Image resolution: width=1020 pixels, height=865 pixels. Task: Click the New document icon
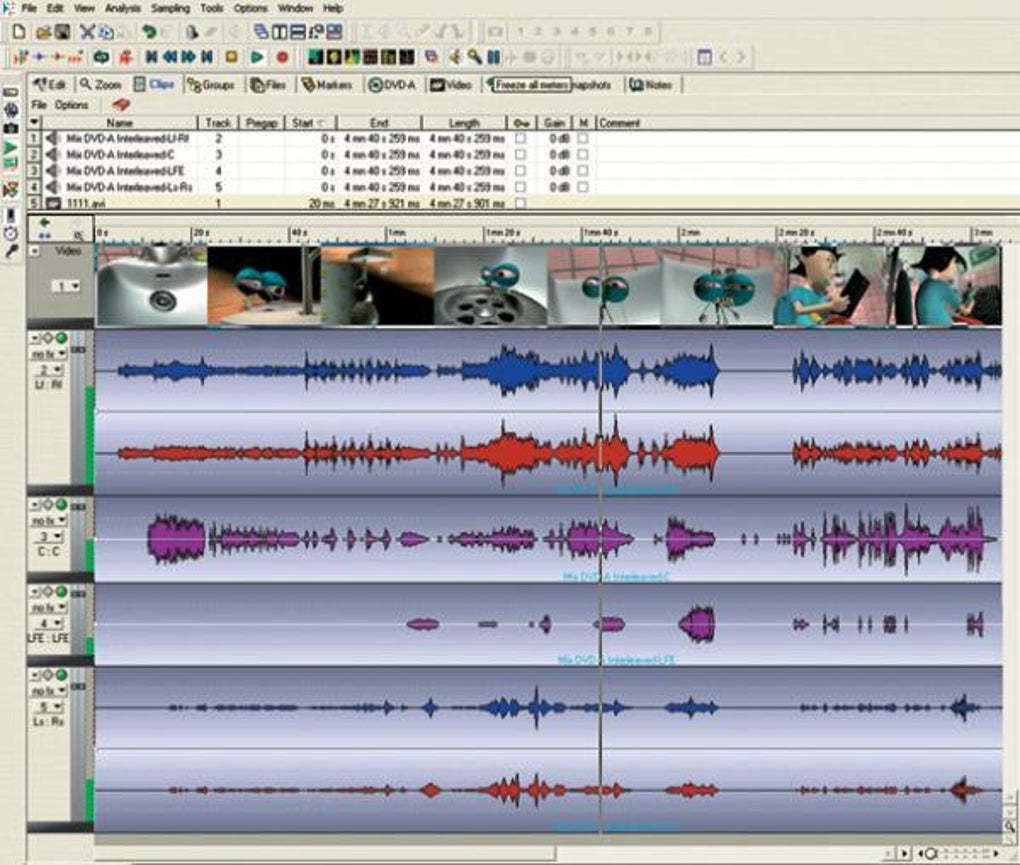click(18, 32)
